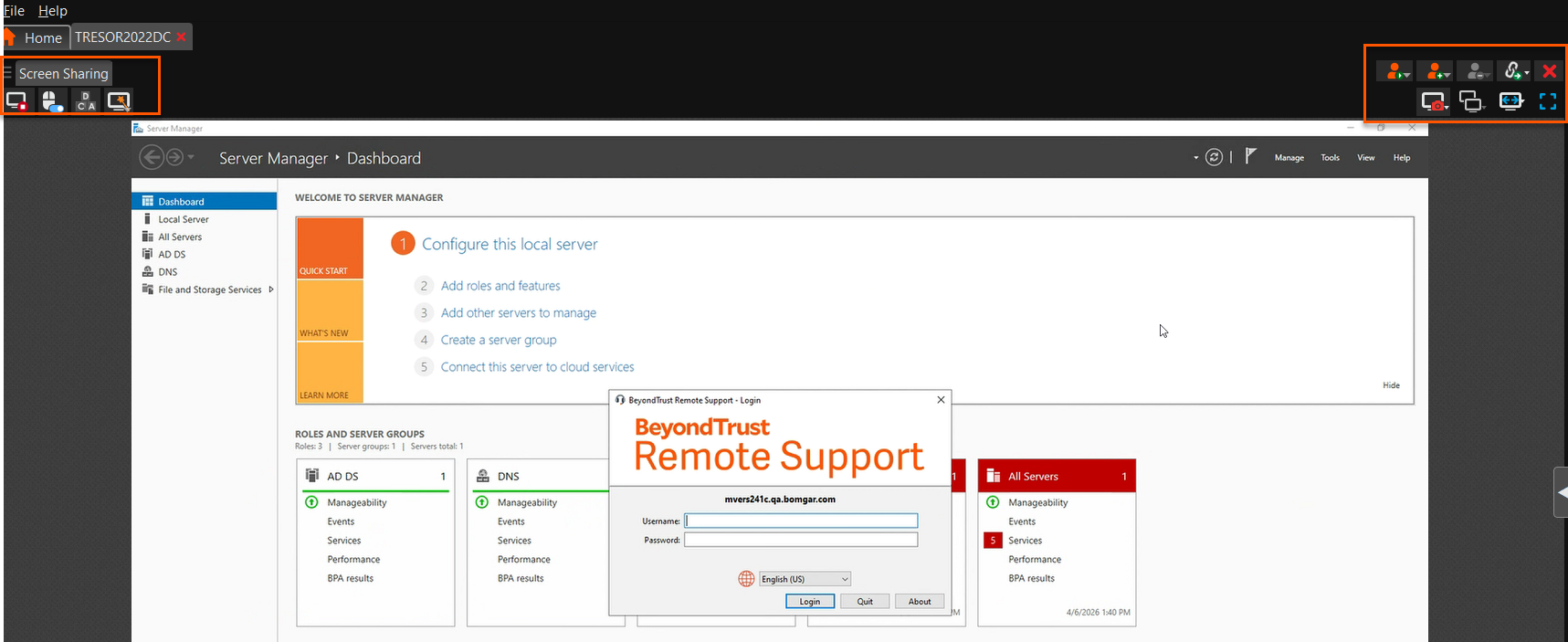Screen dimensions: 1568x642
Task: Refresh the Server Manager dashboard
Action: coord(1214,157)
